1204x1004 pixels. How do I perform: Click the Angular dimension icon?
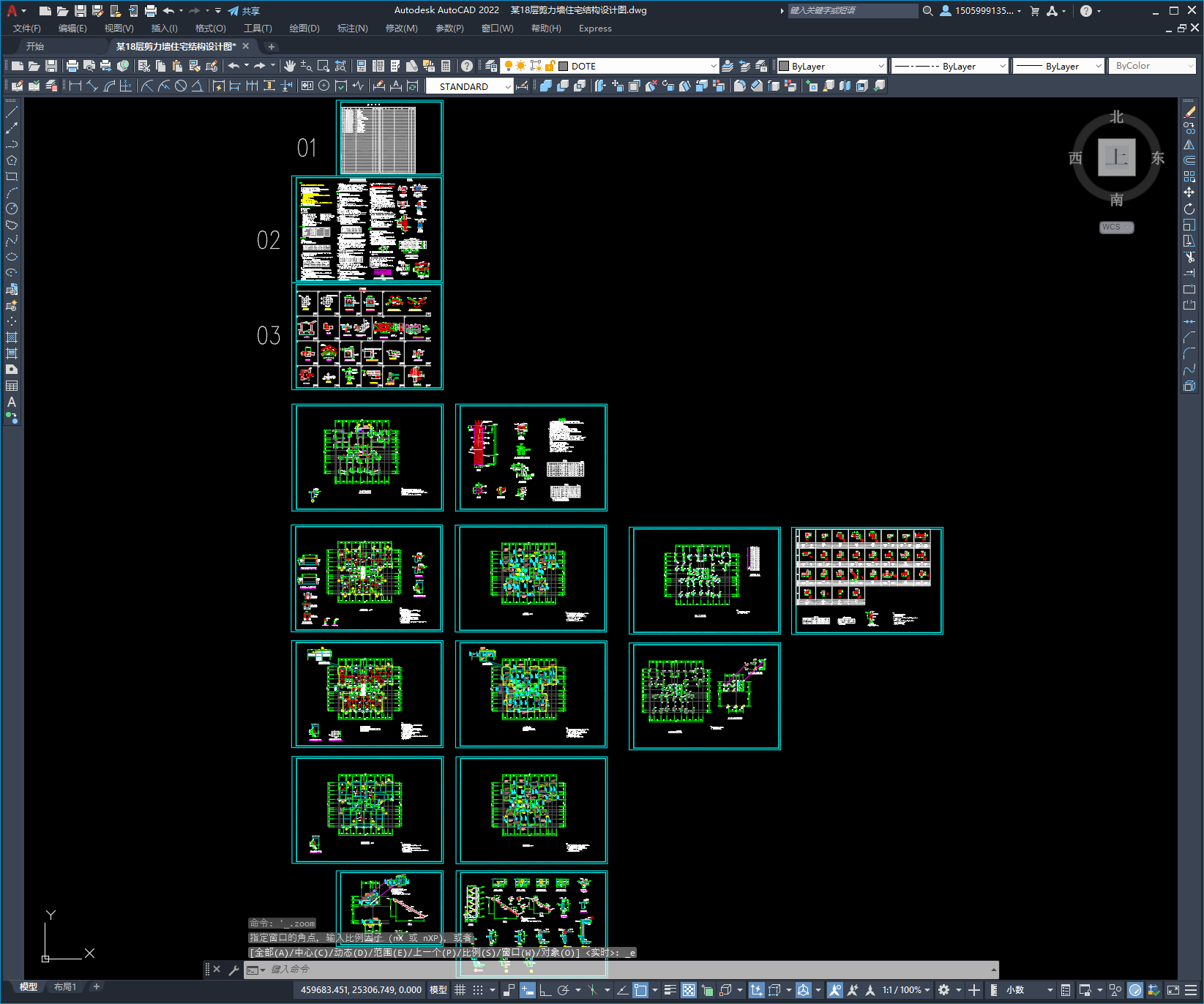[198, 86]
